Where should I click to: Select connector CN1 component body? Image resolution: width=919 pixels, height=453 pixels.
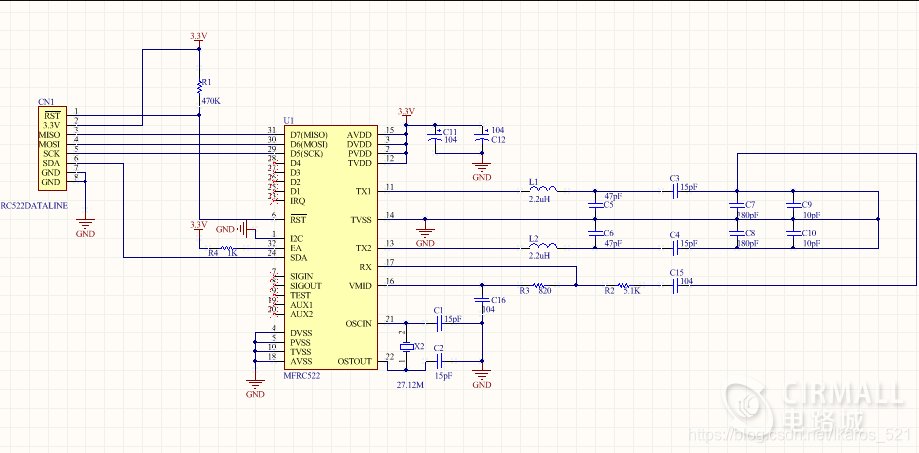click(53, 148)
